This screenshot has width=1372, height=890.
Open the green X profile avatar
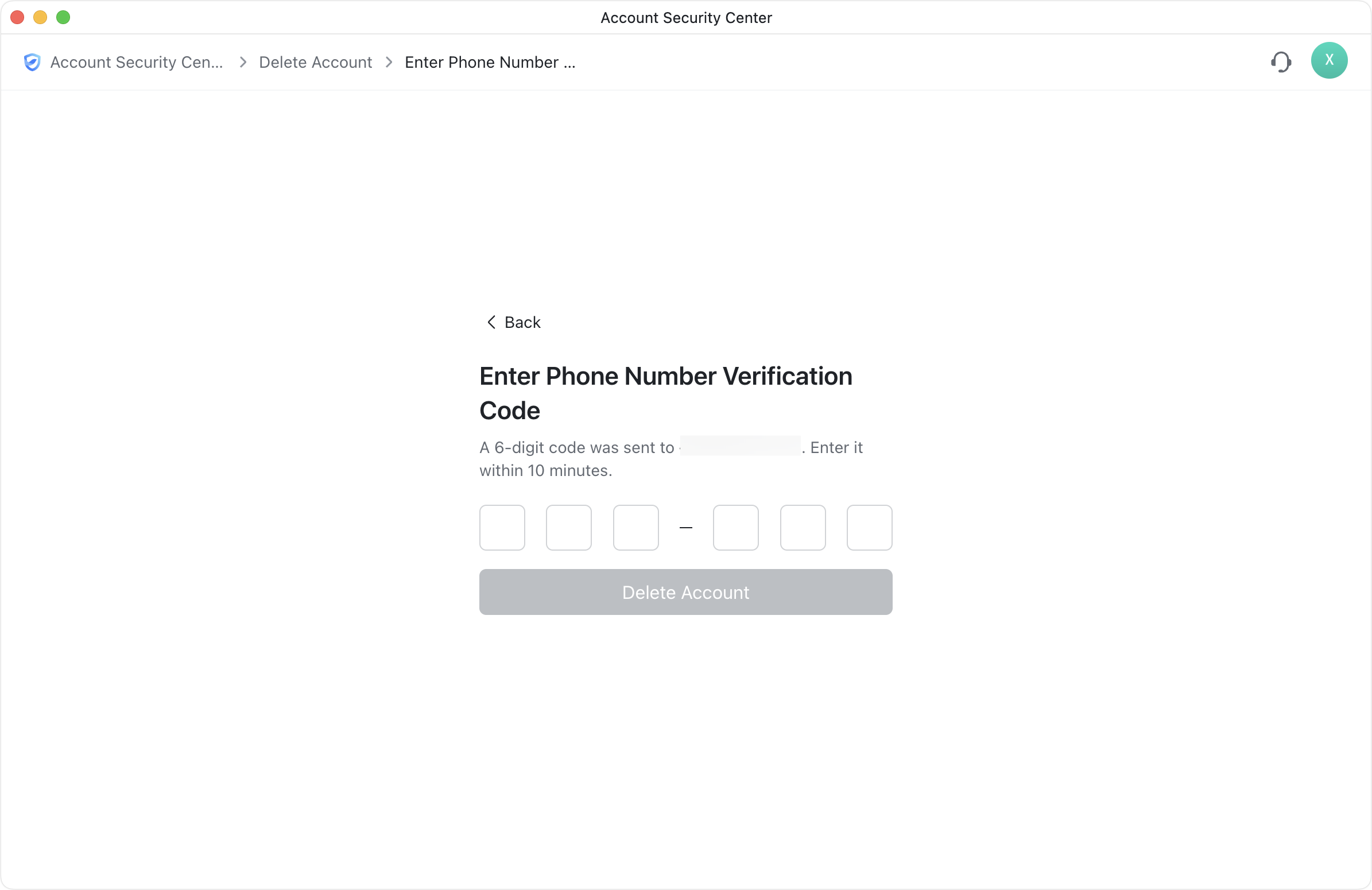pyautogui.click(x=1329, y=60)
